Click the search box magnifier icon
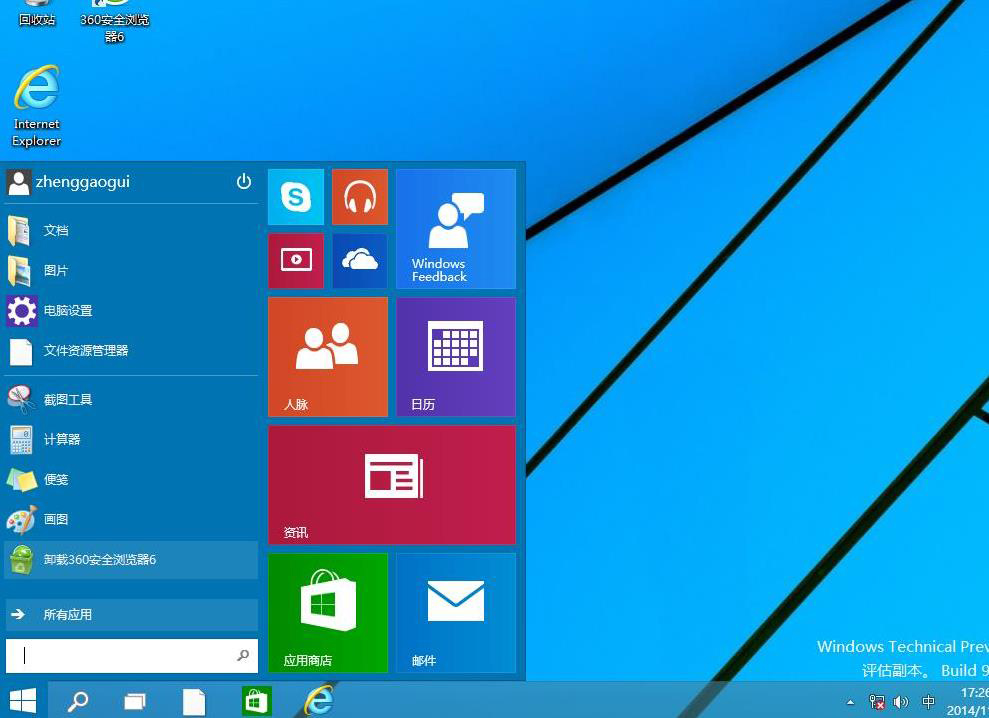 pyautogui.click(x=243, y=656)
